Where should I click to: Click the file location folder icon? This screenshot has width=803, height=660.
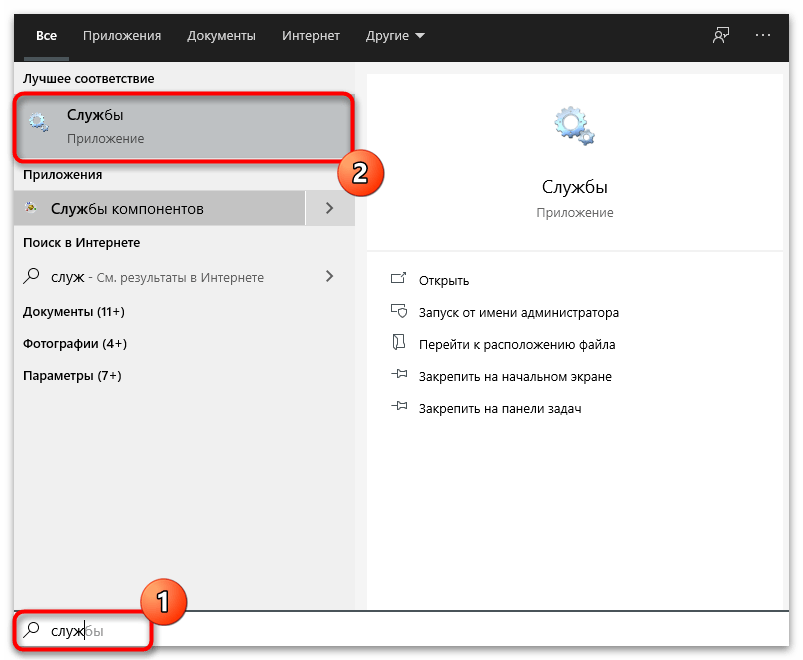pos(399,344)
